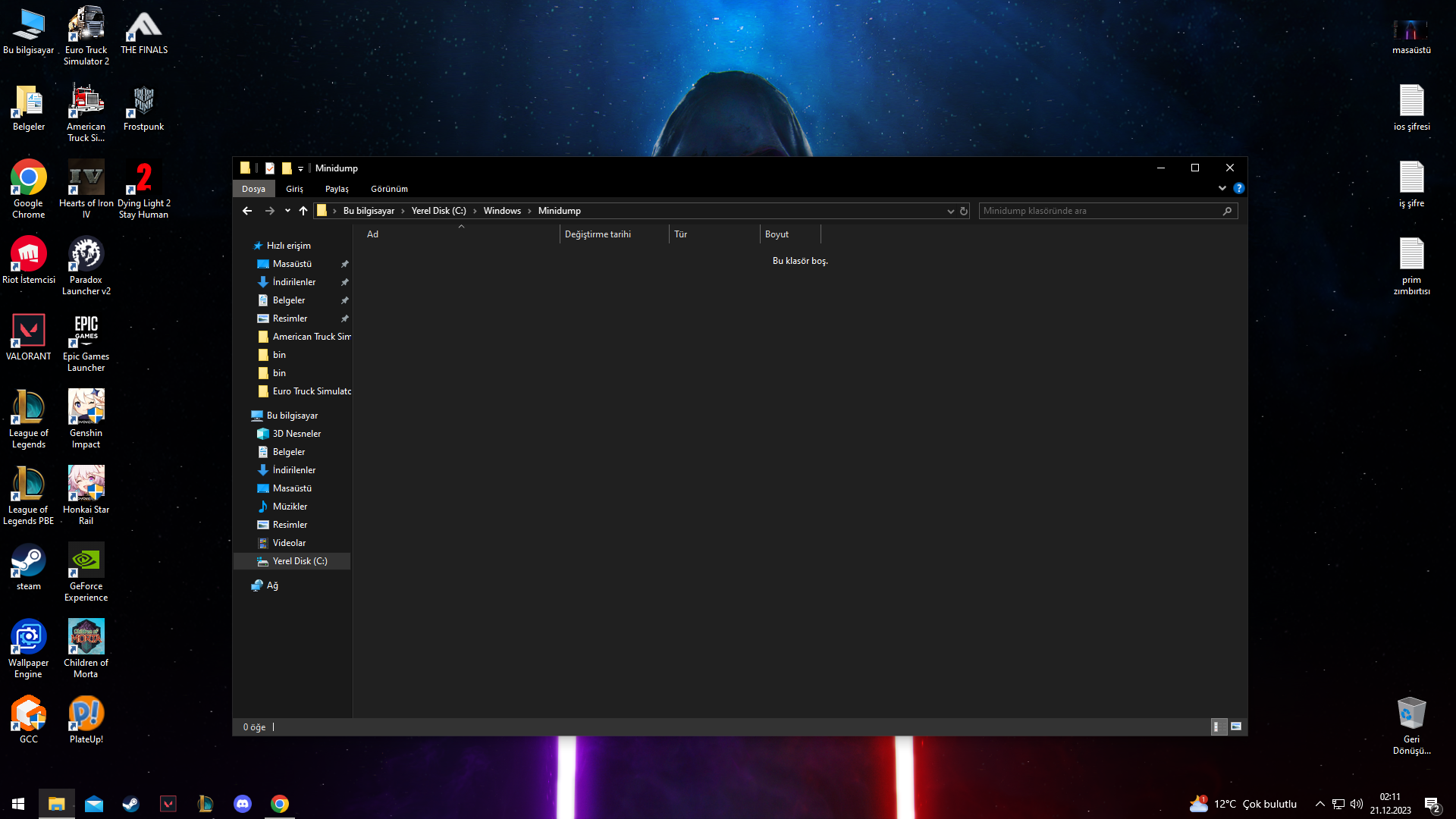Open Discord from the taskbar

[243, 804]
